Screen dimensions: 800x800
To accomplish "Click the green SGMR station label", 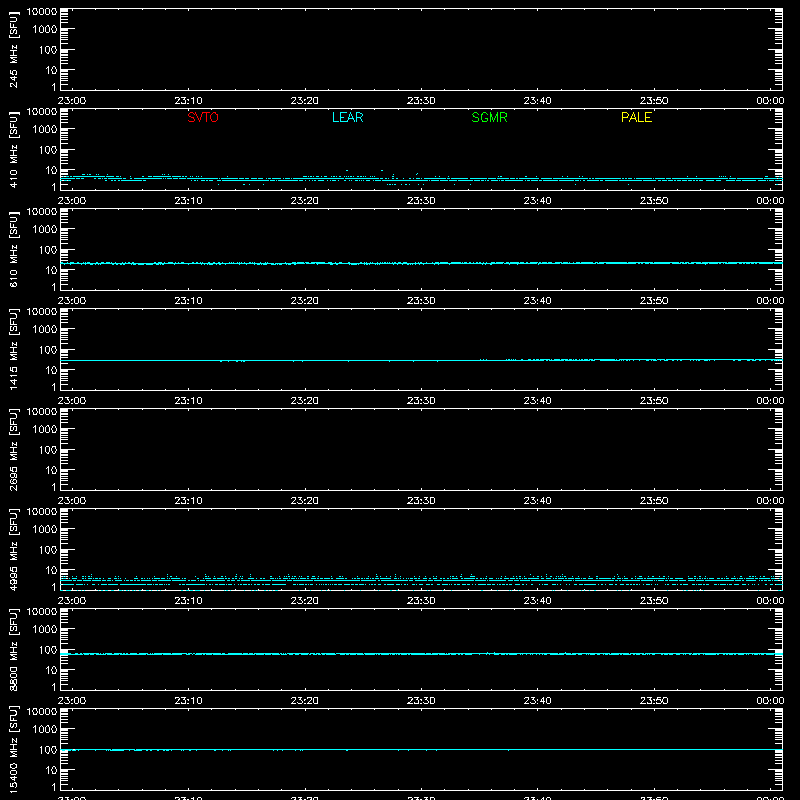I will [x=489, y=117].
